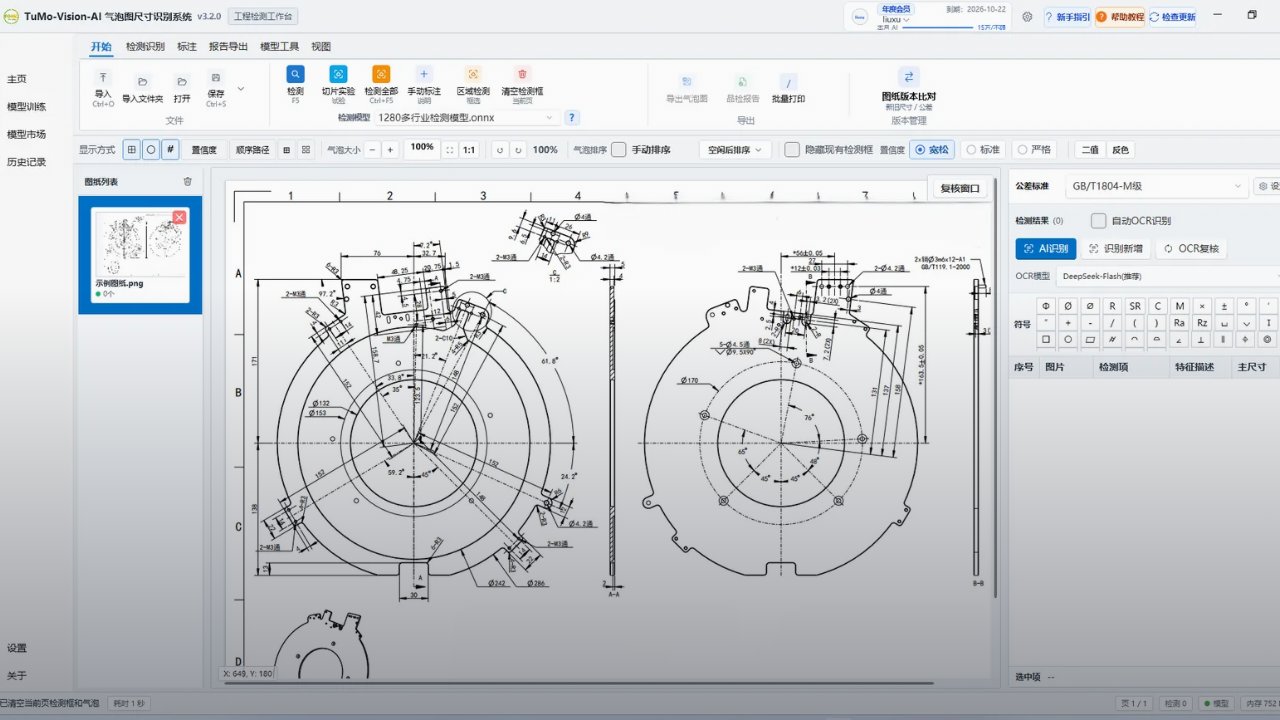
Task: Delete drawings with 图纸列表 trash icon
Action: (187, 181)
